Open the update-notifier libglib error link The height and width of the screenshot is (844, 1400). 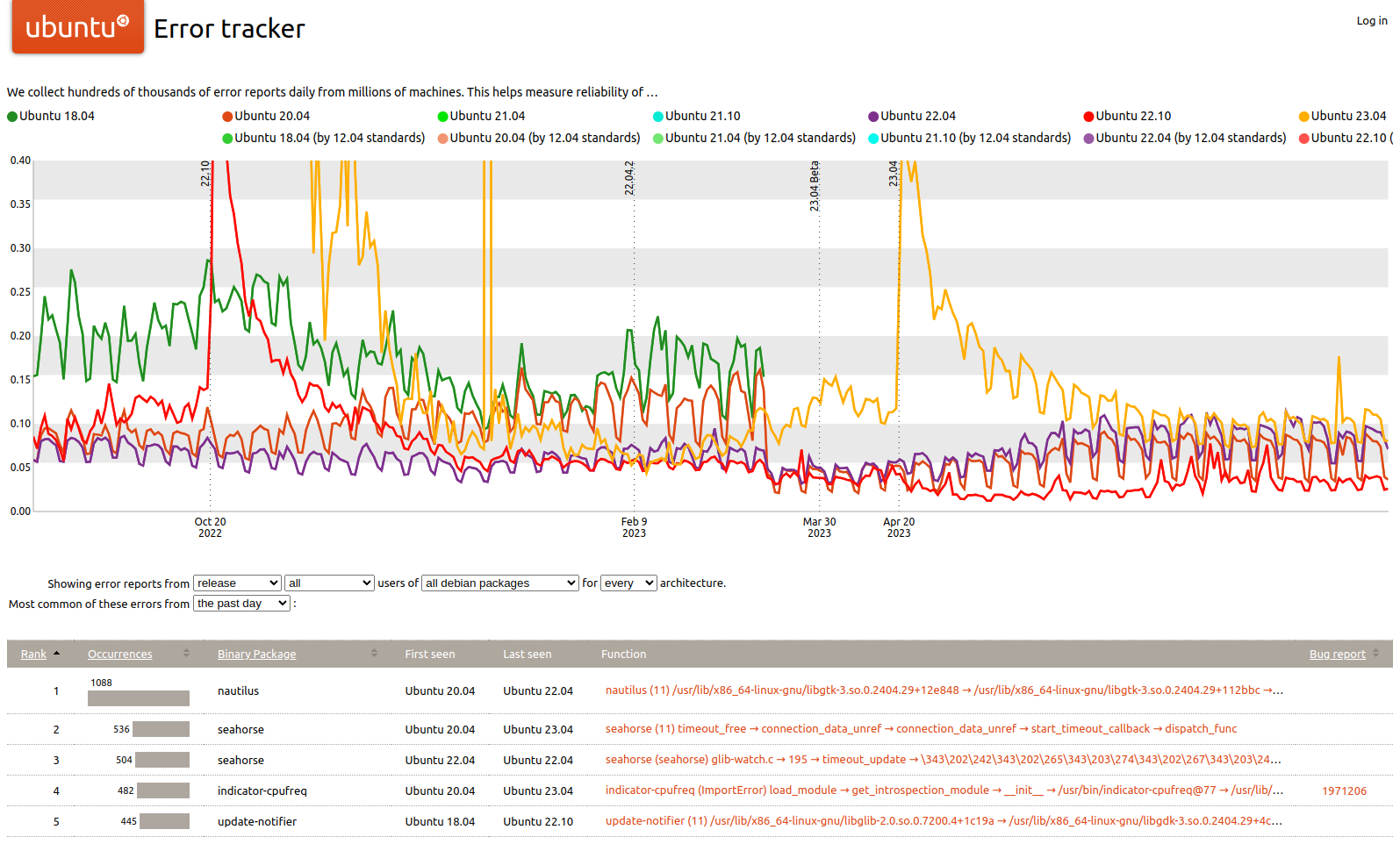click(x=944, y=821)
